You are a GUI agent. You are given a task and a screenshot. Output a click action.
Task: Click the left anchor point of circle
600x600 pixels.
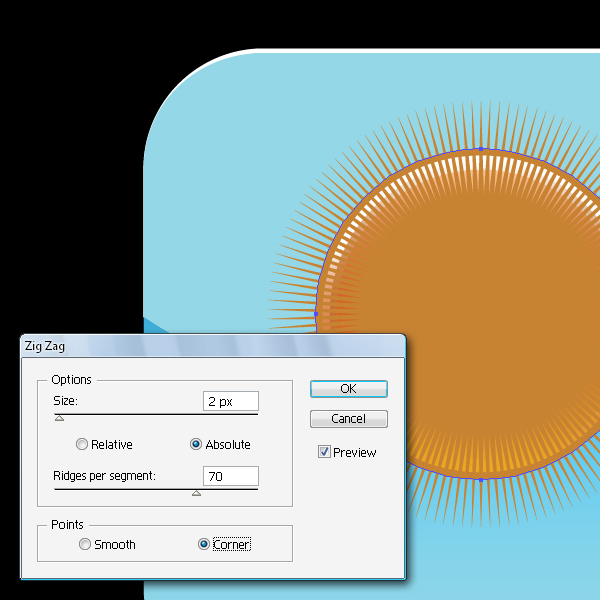coord(316,314)
